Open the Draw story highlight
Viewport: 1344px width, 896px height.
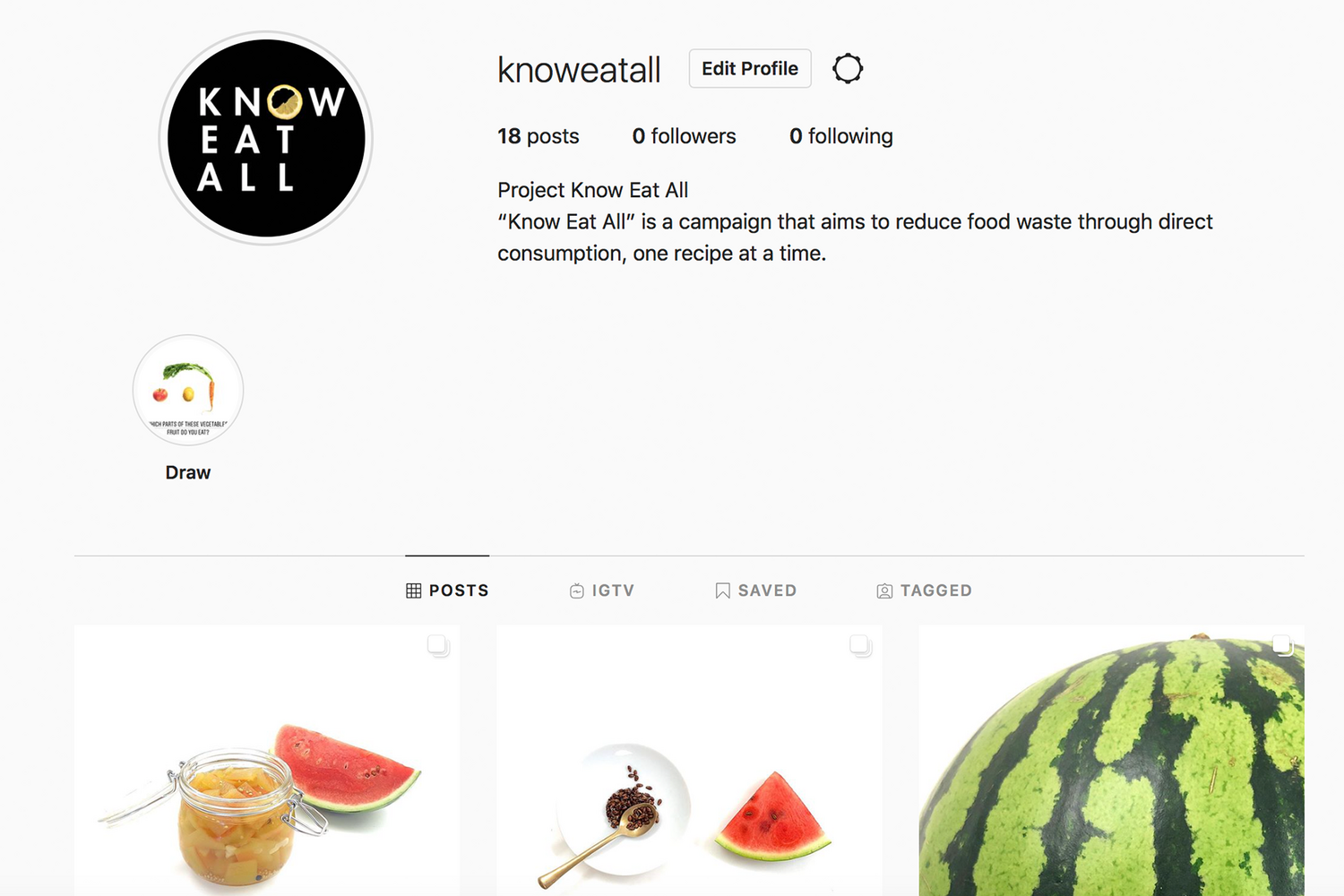click(188, 391)
